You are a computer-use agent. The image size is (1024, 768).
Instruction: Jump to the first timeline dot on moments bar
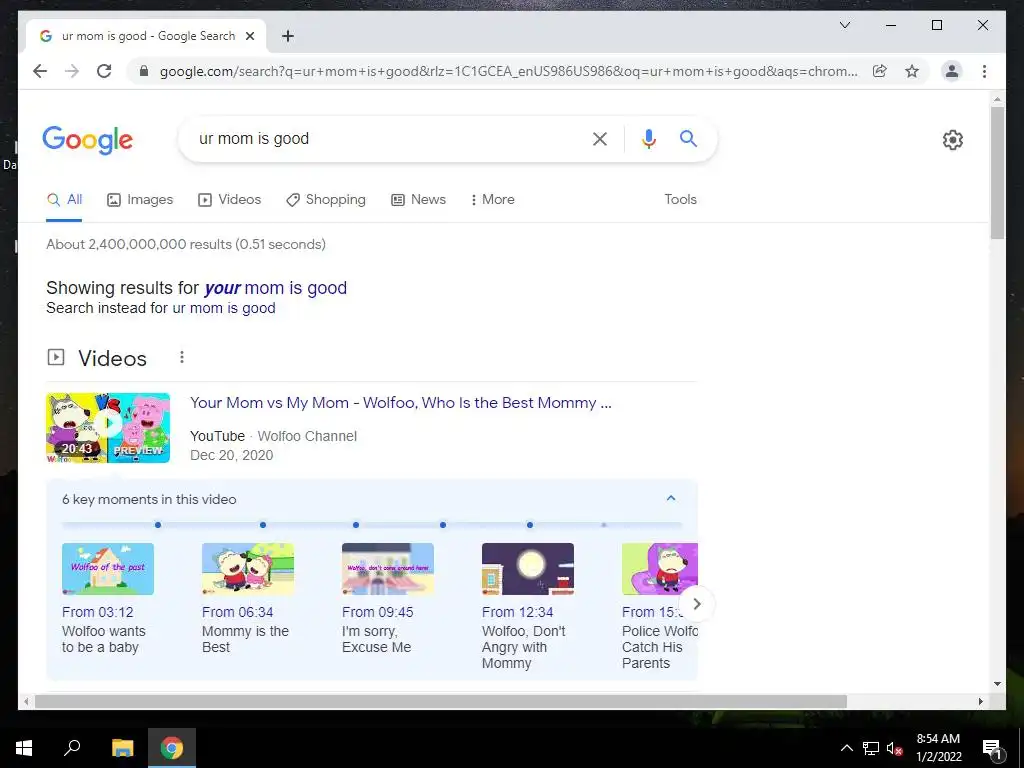point(158,525)
